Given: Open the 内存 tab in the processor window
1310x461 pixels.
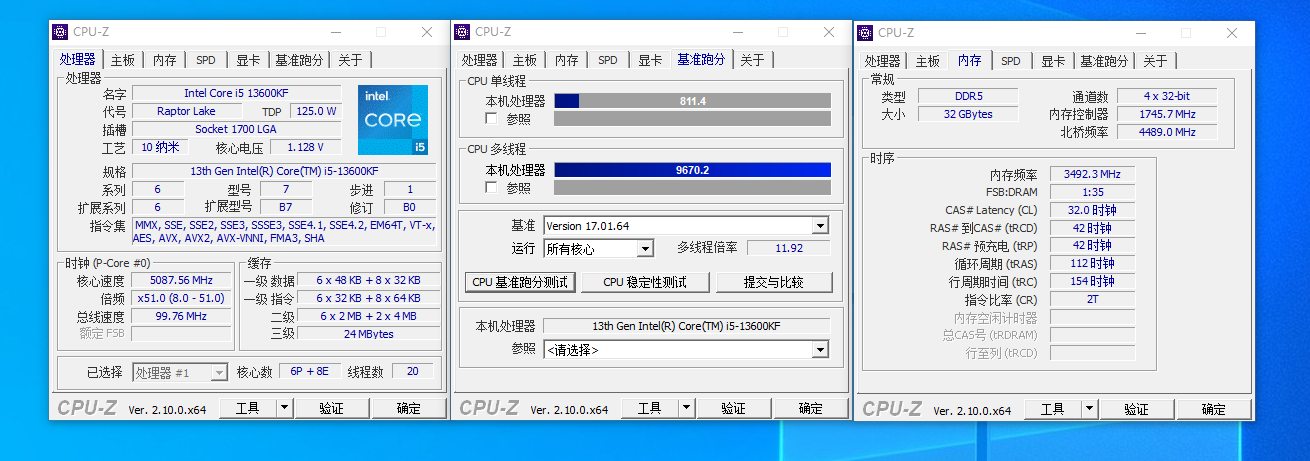Looking at the screenshot, I should [165, 61].
